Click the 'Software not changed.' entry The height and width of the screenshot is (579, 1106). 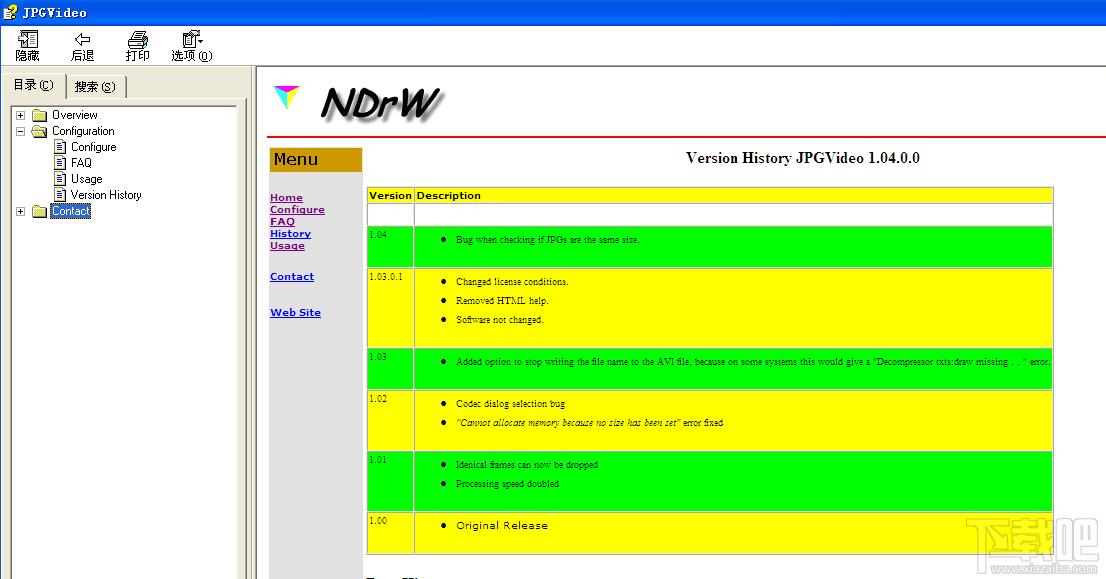pos(499,319)
